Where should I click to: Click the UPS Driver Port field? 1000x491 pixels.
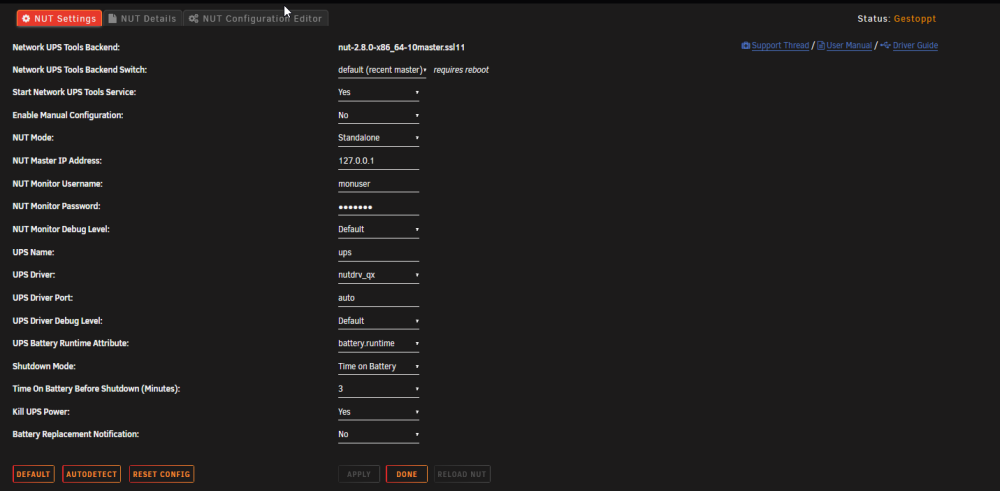pyautogui.click(x=378, y=298)
